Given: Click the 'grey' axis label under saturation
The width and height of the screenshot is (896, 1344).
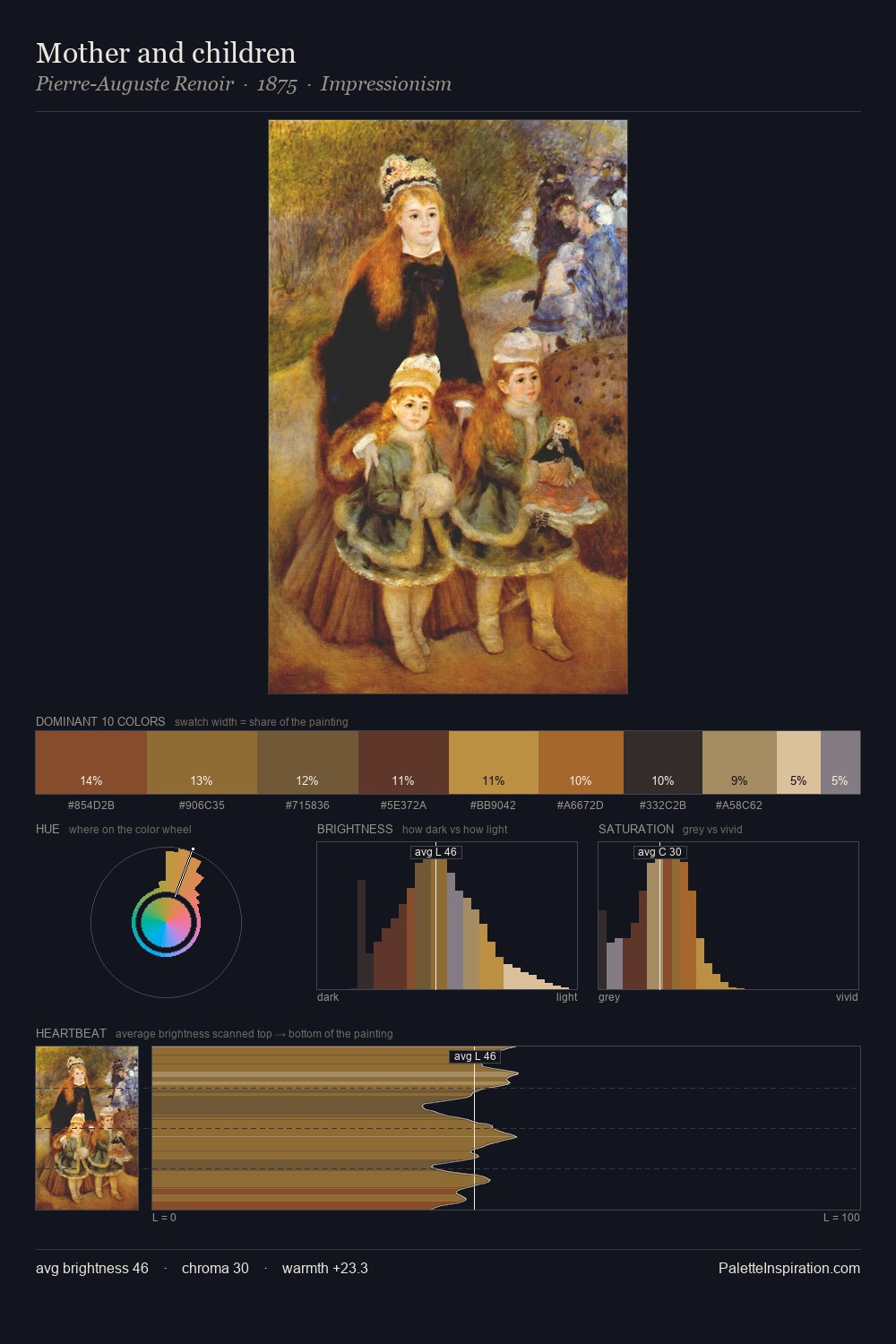Looking at the screenshot, I should (x=609, y=997).
